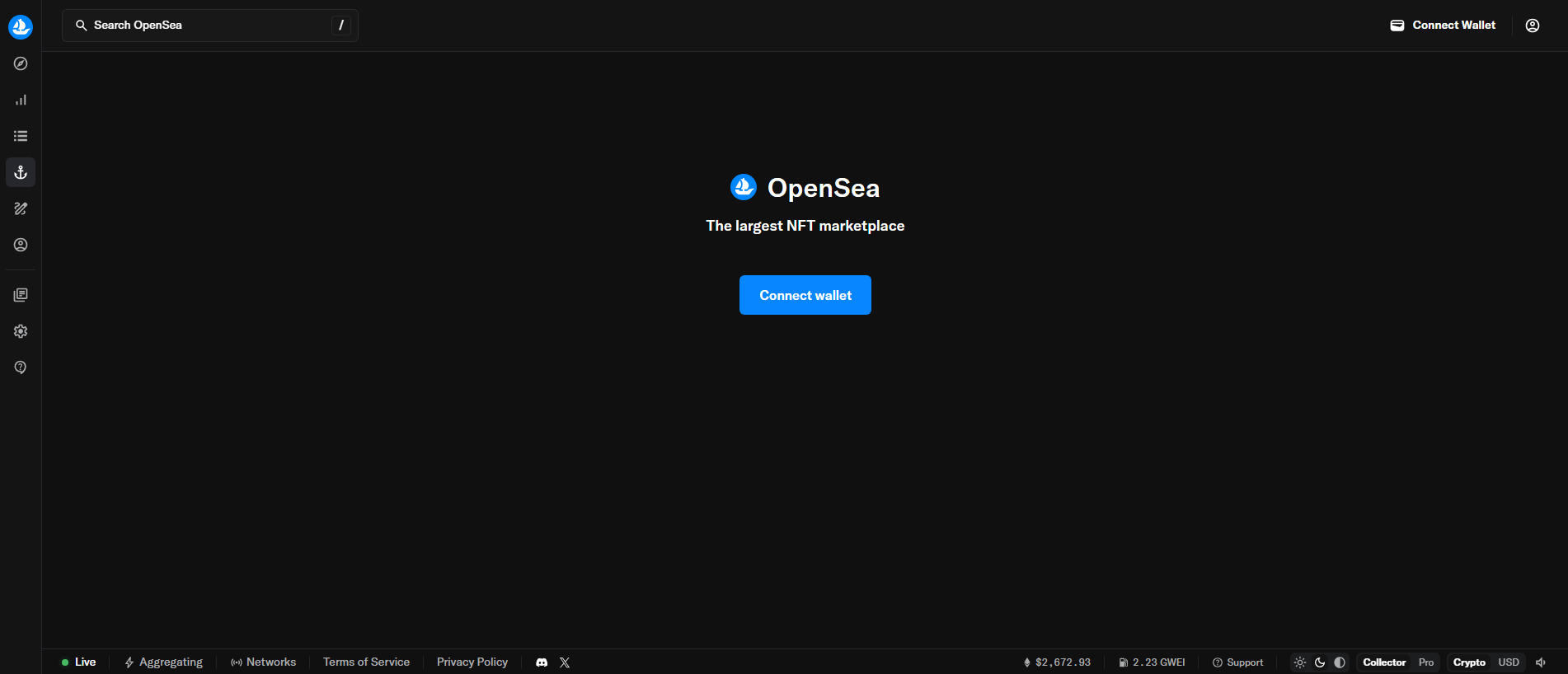Select Crypto currency display
The width and height of the screenshot is (1568, 674).
tap(1469, 662)
